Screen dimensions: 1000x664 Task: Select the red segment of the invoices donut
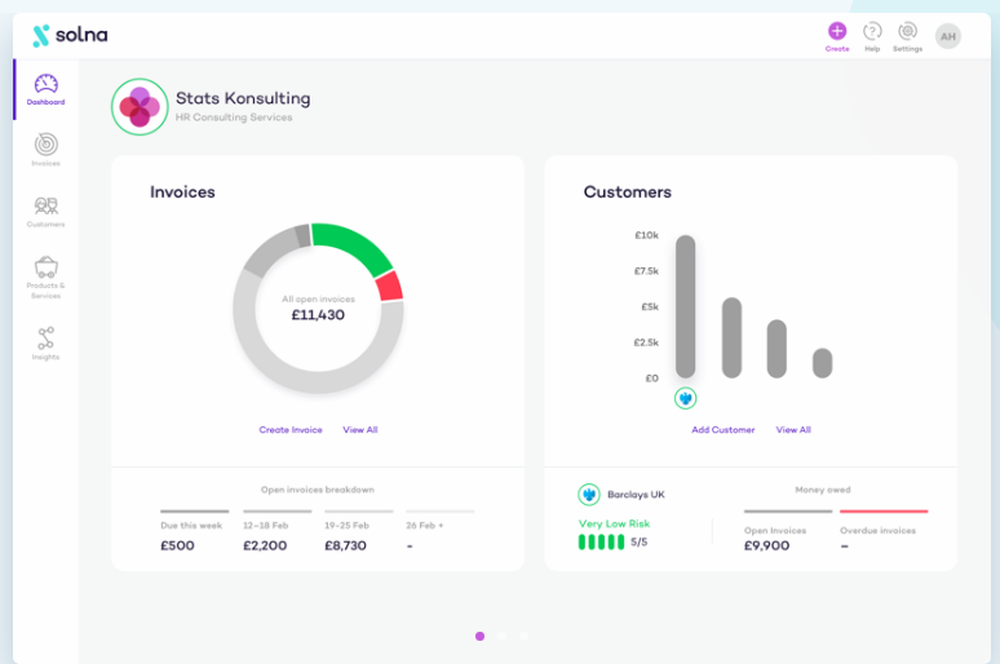389,286
